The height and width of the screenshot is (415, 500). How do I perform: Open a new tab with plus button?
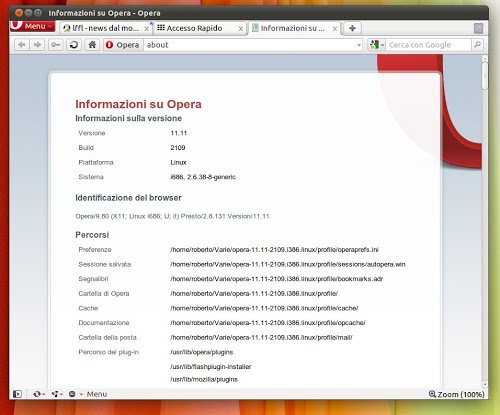click(x=352, y=28)
